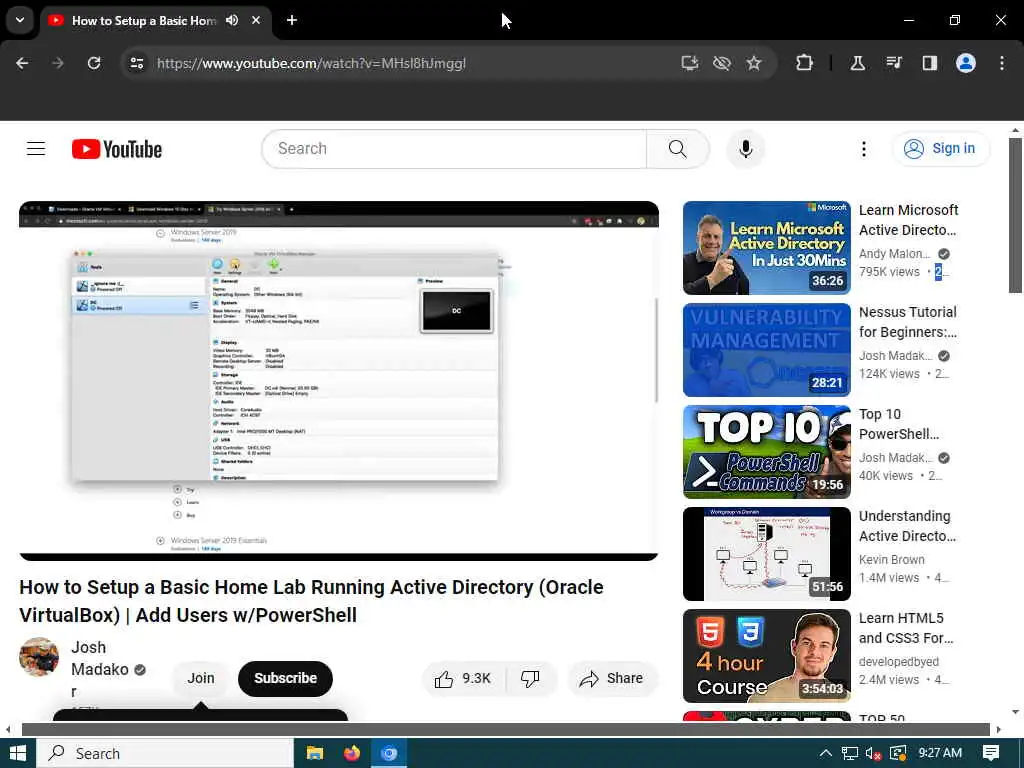This screenshot has height=768, width=1024.
Task: Open Chrome three-dot menu
Action: 1002,63
